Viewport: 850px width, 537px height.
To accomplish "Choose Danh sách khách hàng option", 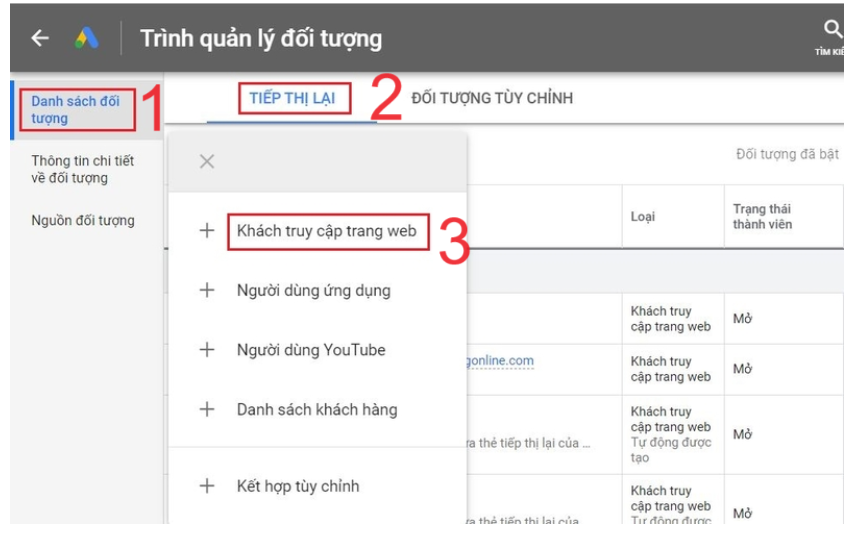I will (317, 409).
